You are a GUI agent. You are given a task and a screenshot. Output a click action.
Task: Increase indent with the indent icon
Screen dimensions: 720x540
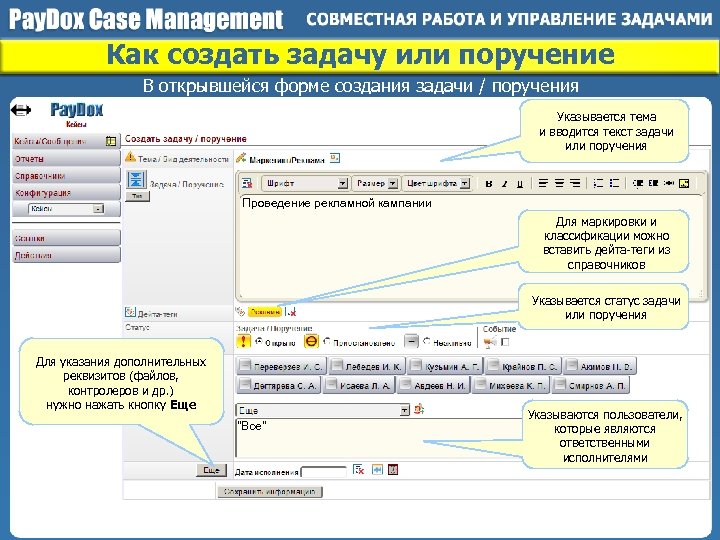coord(653,183)
